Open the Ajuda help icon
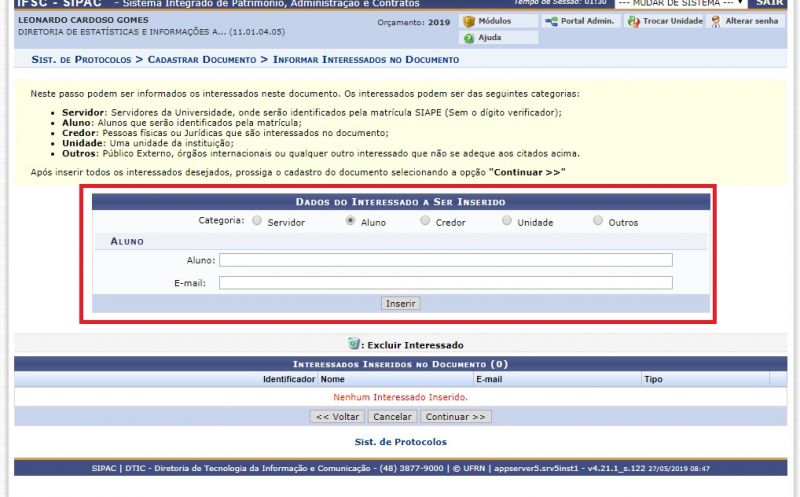The width and height of the screenshot is (800, 497). 469,38
